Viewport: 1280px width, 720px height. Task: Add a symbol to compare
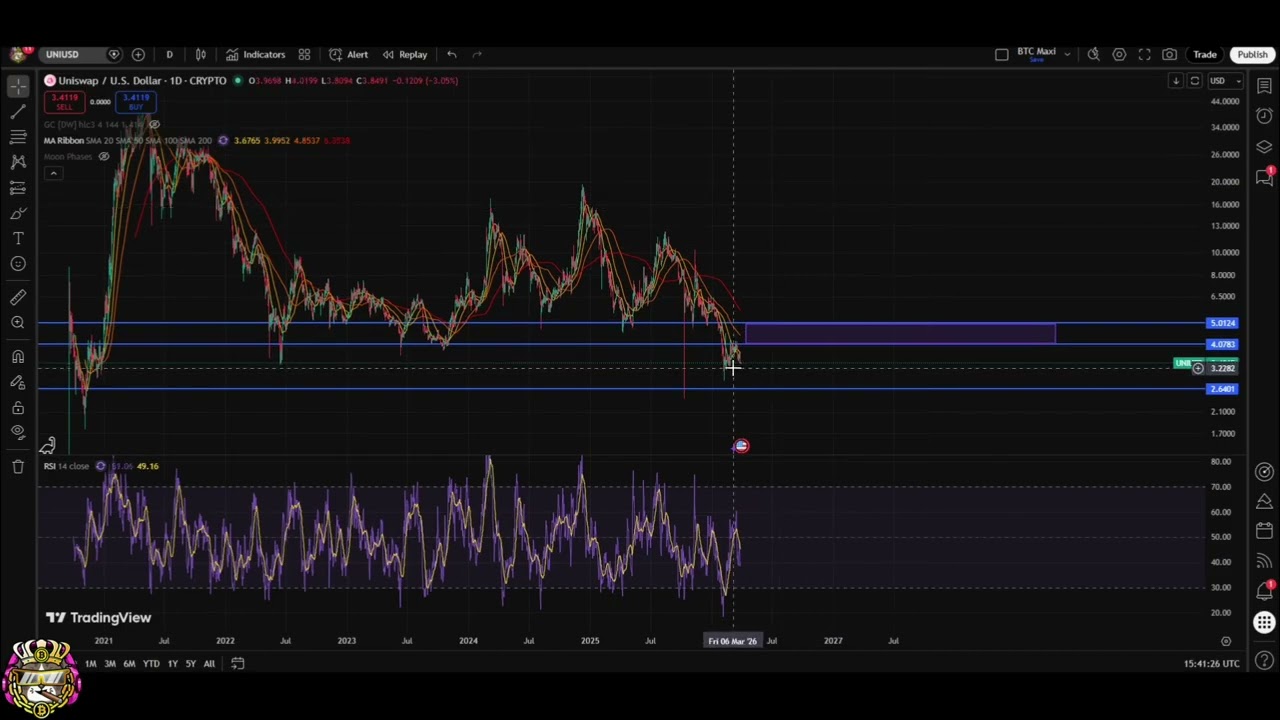[138, 54]
